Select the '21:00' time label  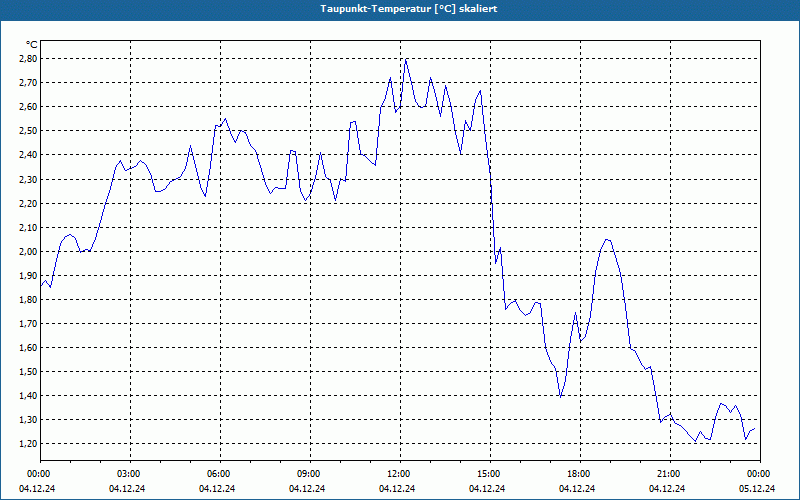(670, 474)
